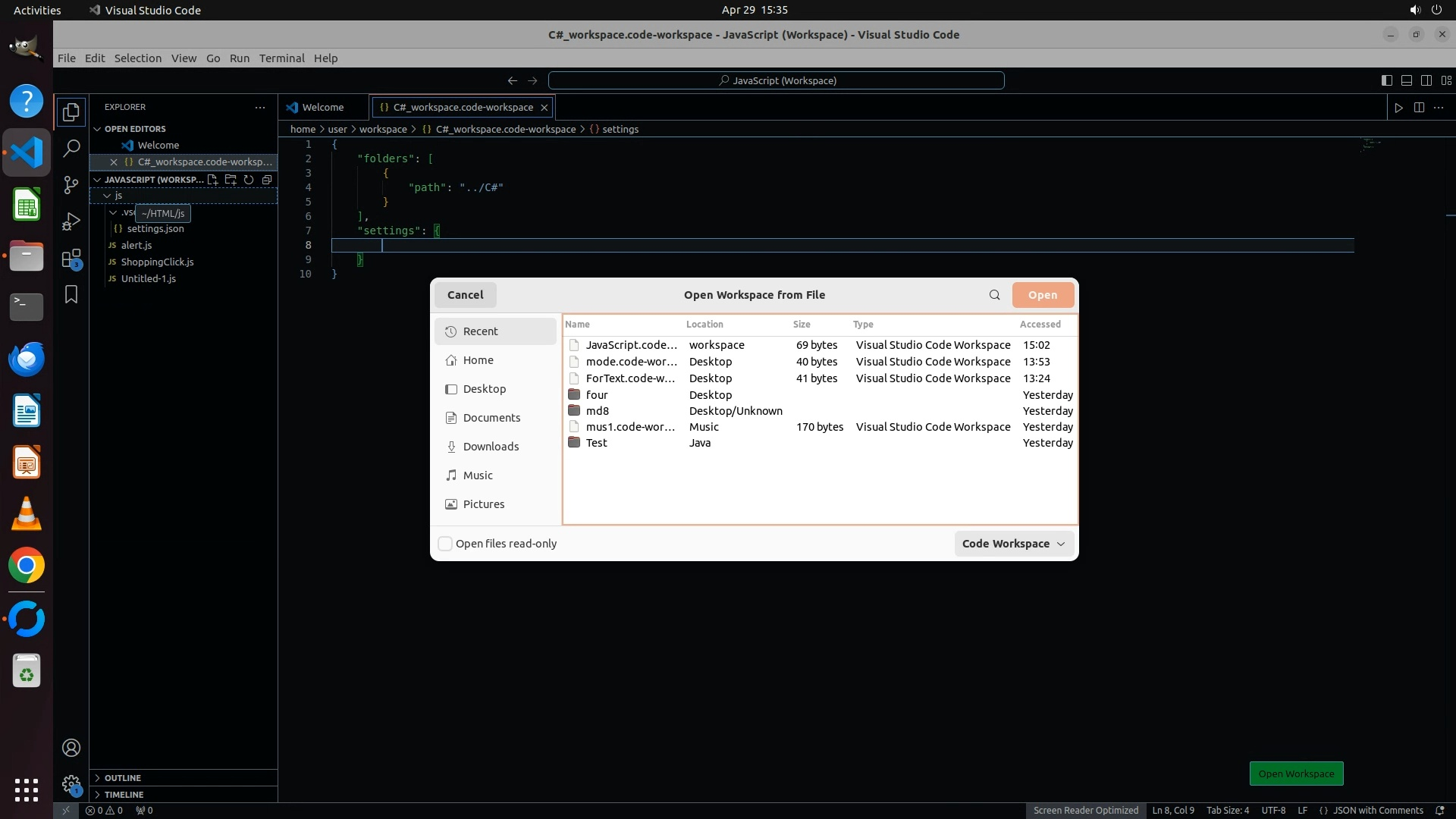This screenshot has width=1456, height=819.
Task: Click the Cancel button in dialog
Action: (x=465, y=295)
